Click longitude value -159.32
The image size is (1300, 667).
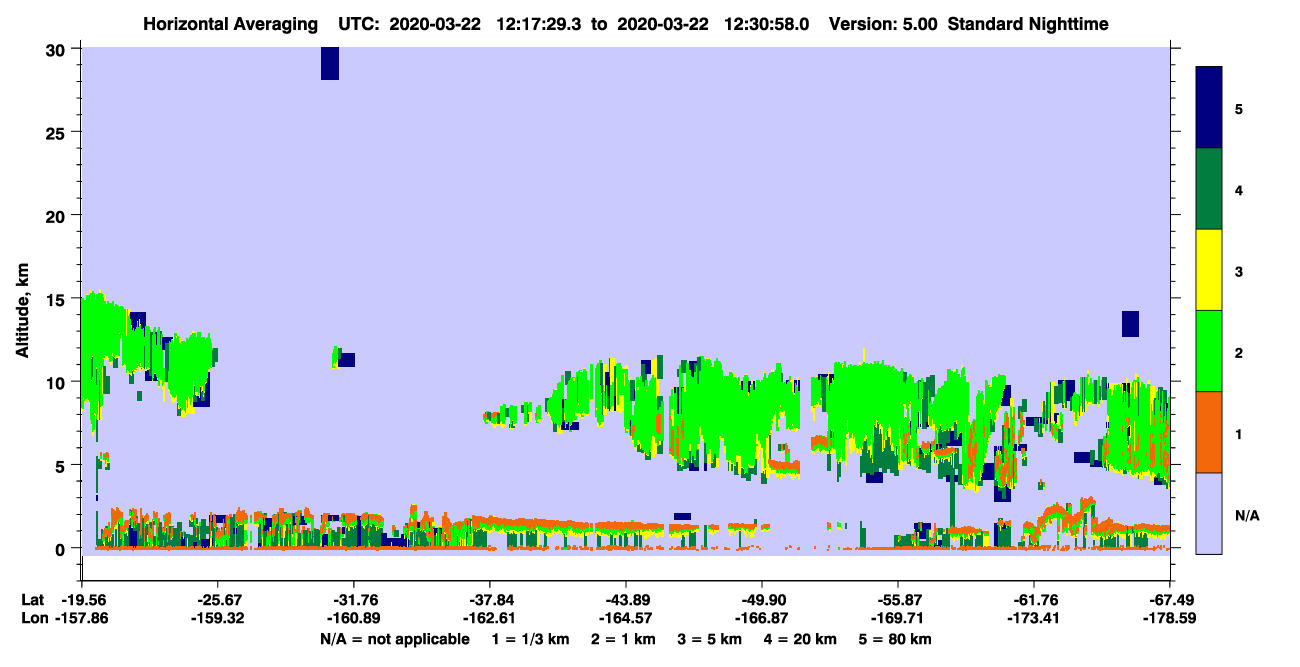(218, 619)
